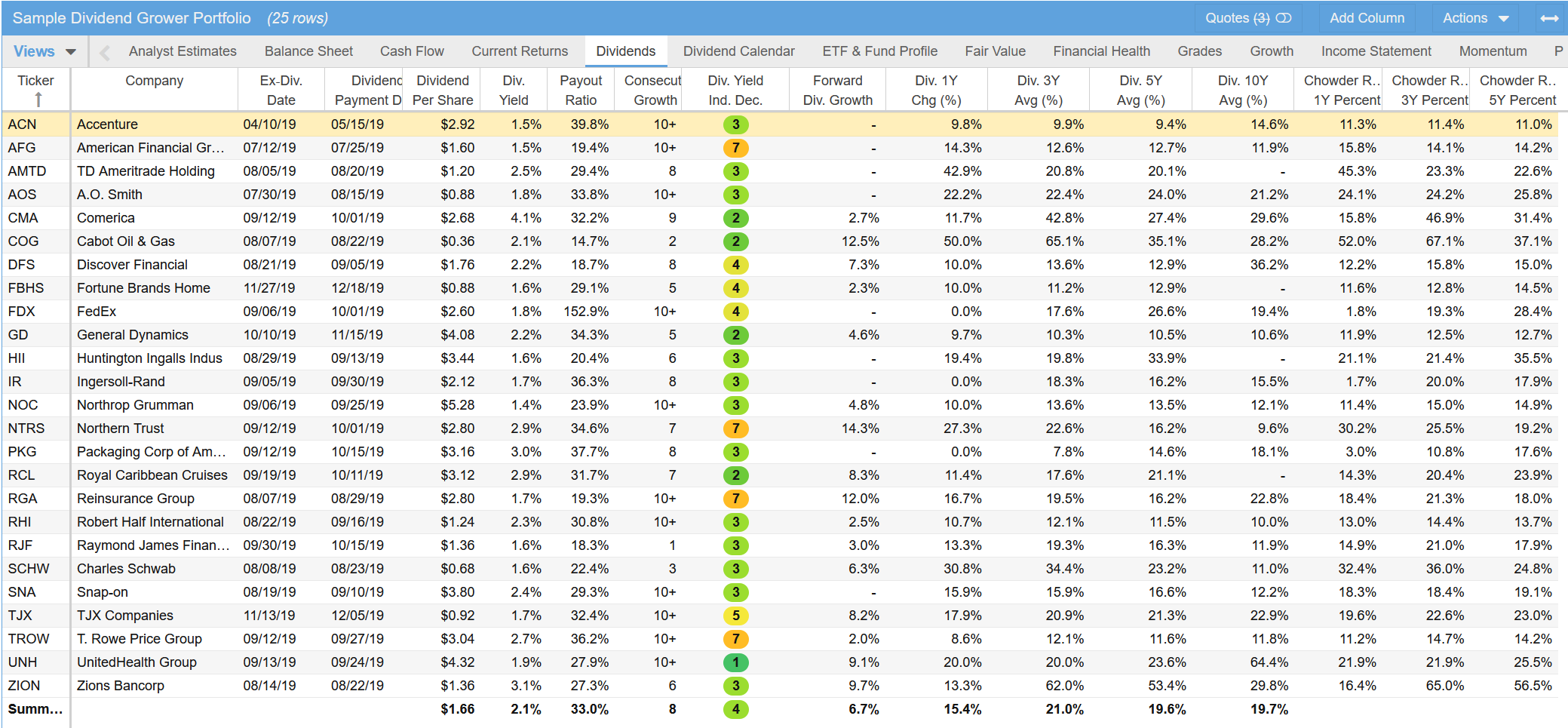
Task: Click the FBHS ticker cell
Action: click(35, 288)
